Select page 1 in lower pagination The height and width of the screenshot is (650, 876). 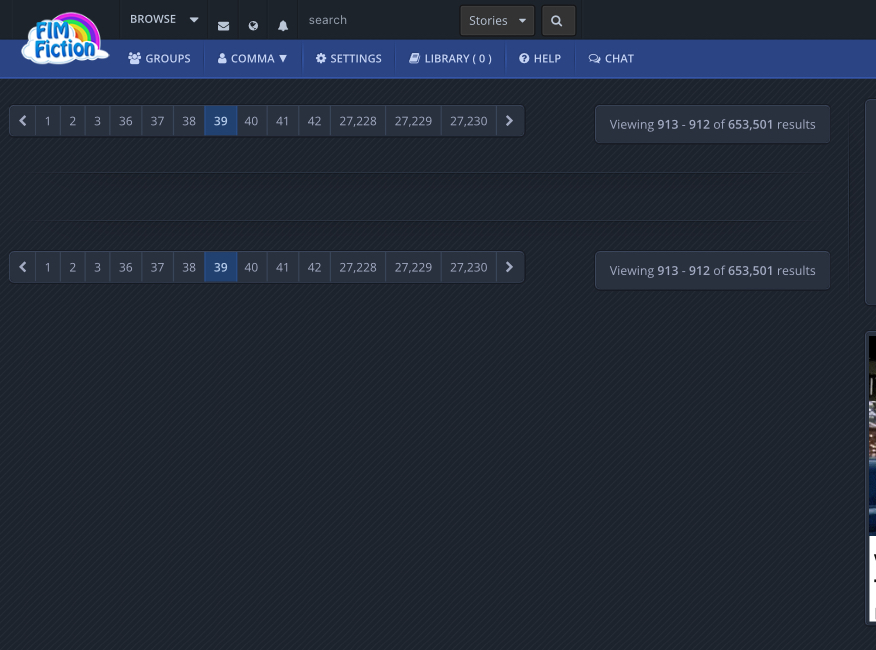point(48,267)
